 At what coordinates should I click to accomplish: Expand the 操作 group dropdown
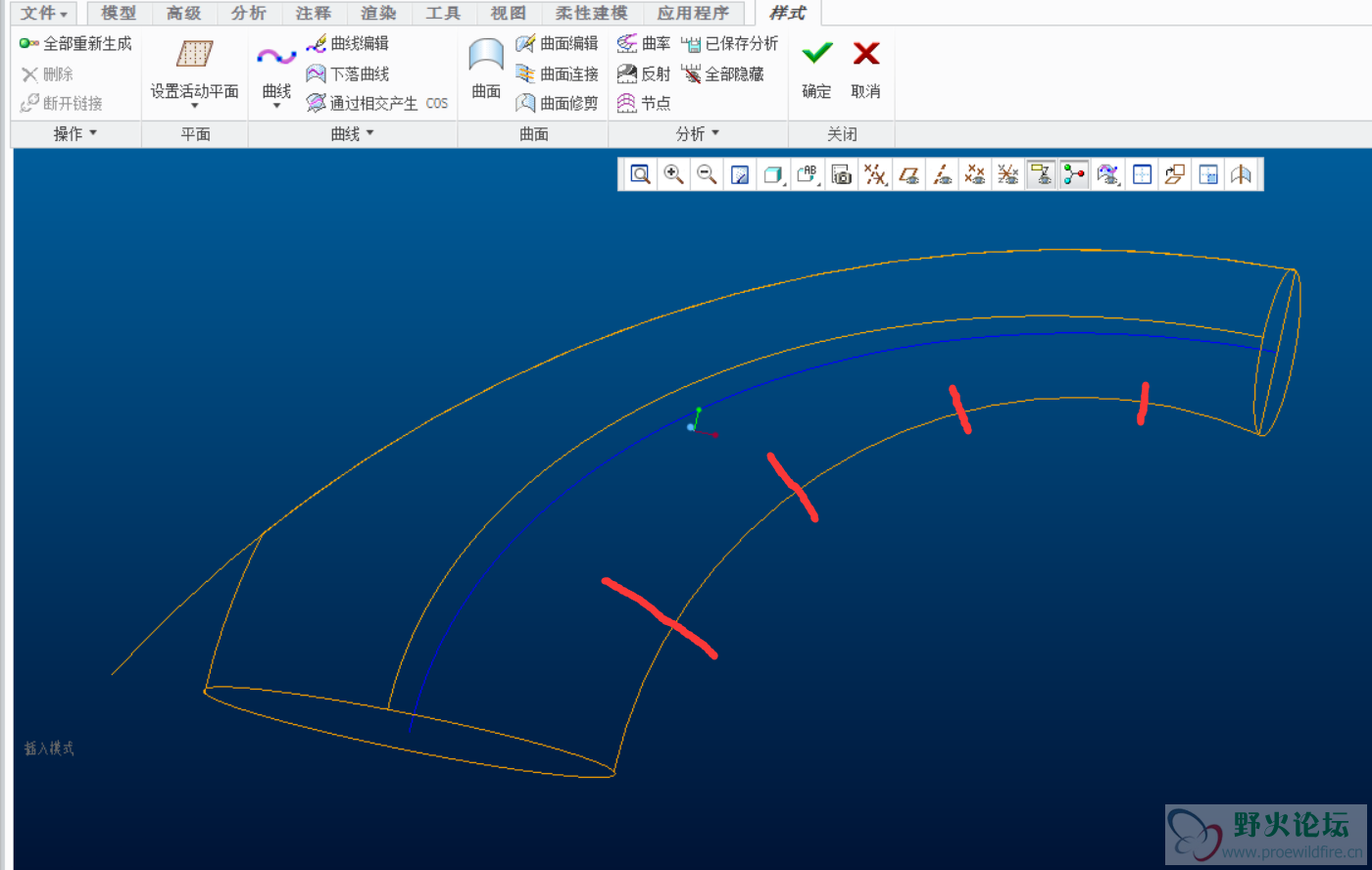(x=75, y=134)
